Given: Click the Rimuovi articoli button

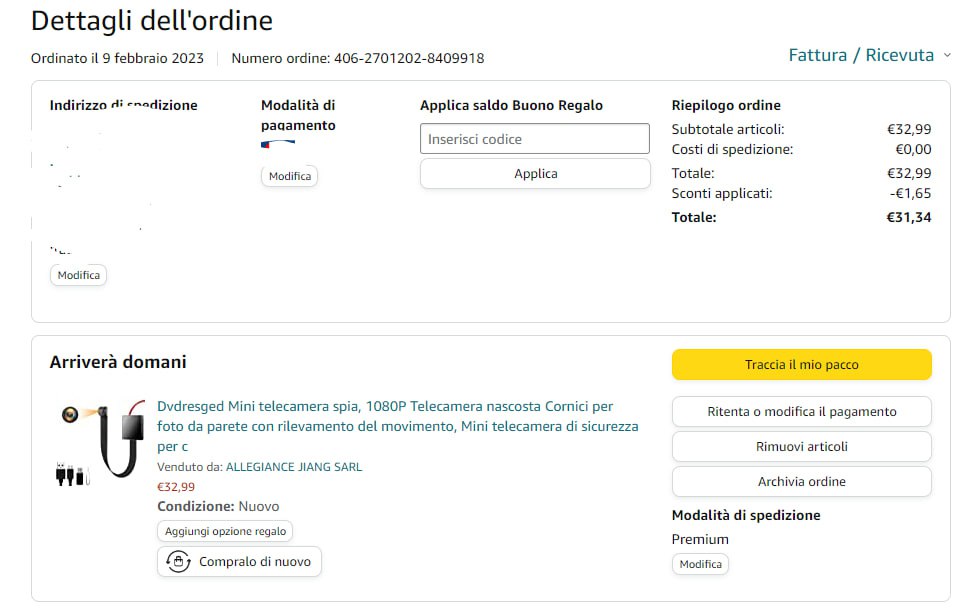Looking at the screenshot, I should point(801,446).
